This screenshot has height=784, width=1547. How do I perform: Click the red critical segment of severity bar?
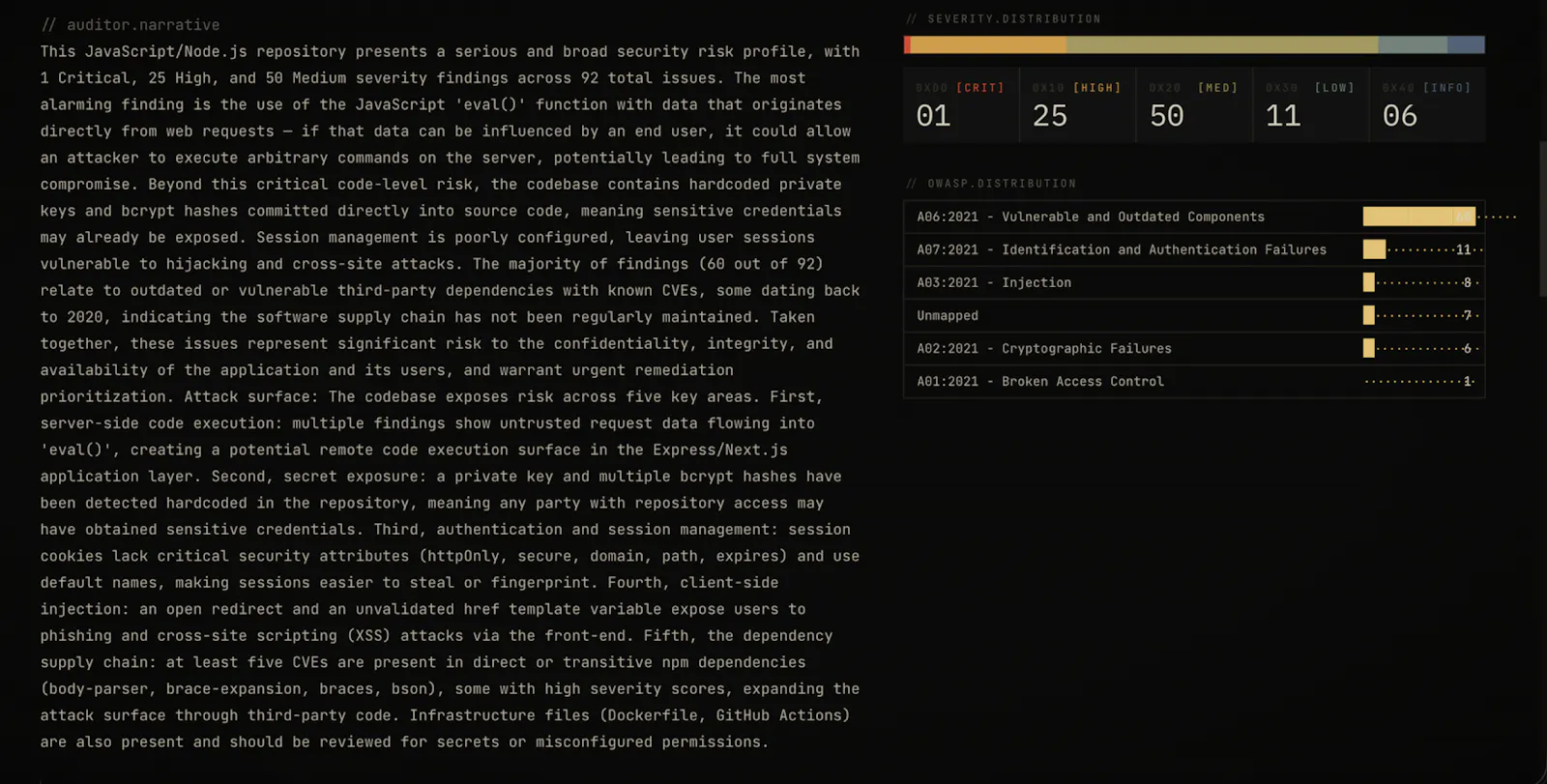point(907,44)
